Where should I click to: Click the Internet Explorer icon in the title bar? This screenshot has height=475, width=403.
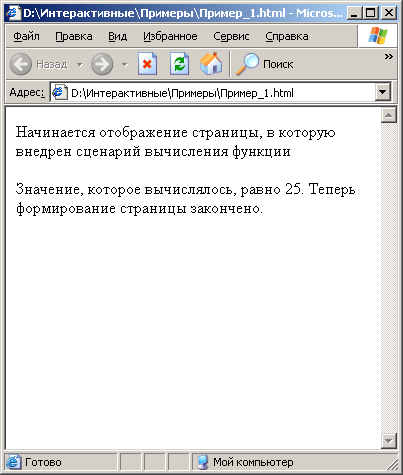click(13, 13)
